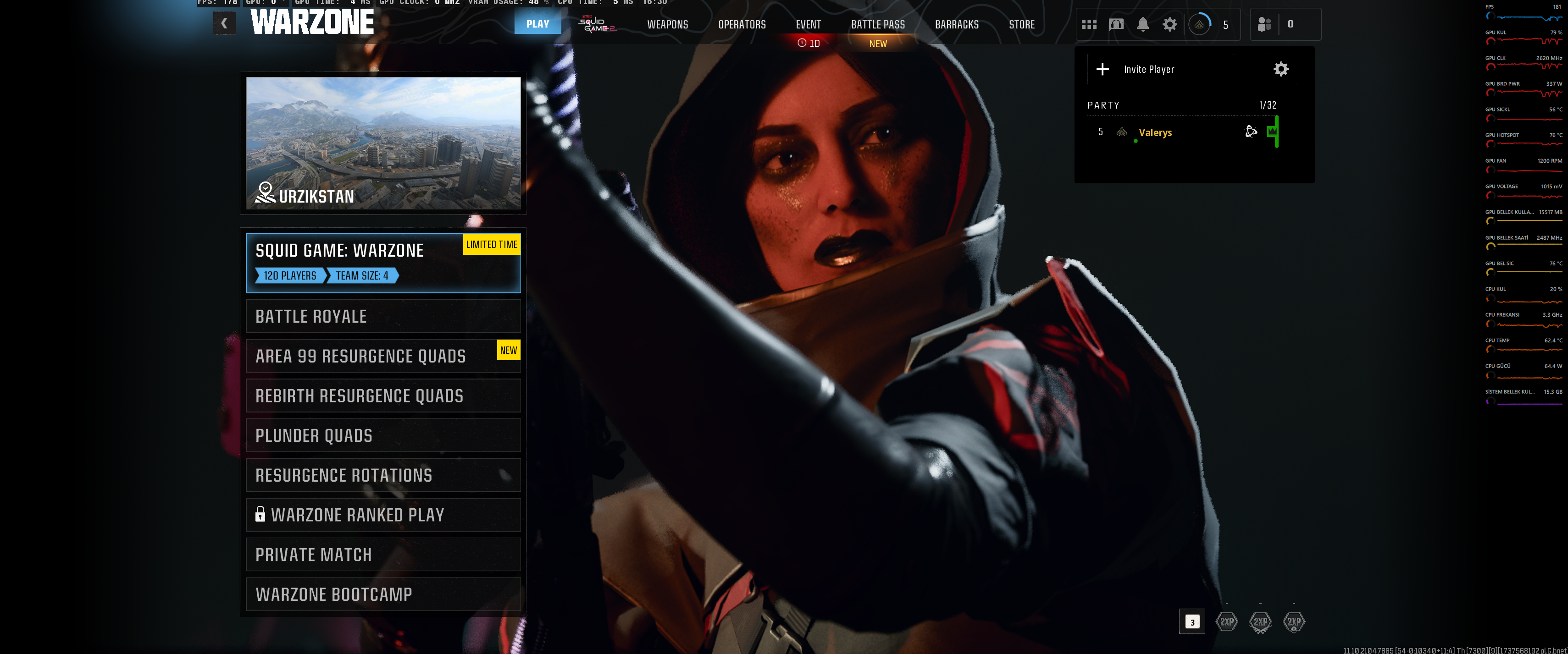
Task: Click the white tile numbered 3
Action: (1192, 622)
